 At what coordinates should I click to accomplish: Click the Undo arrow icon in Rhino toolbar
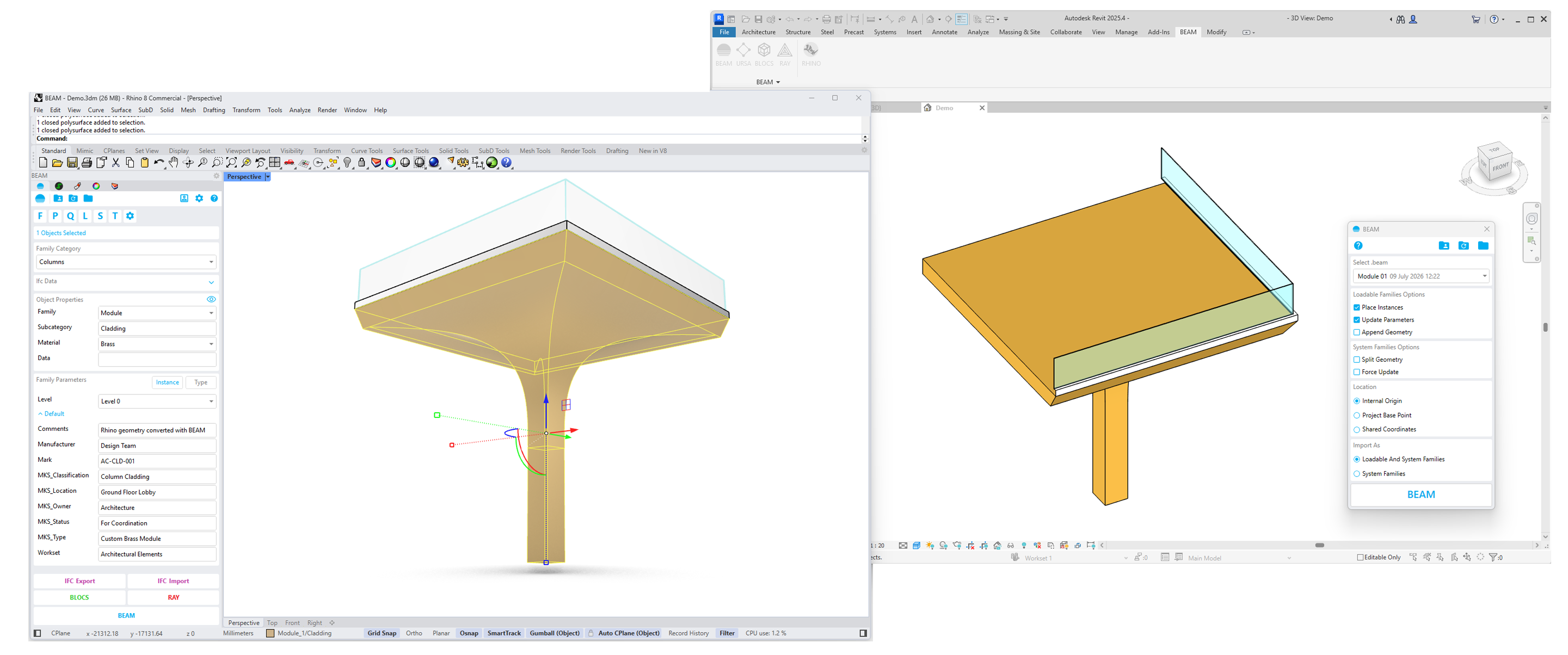click(159, 162)
